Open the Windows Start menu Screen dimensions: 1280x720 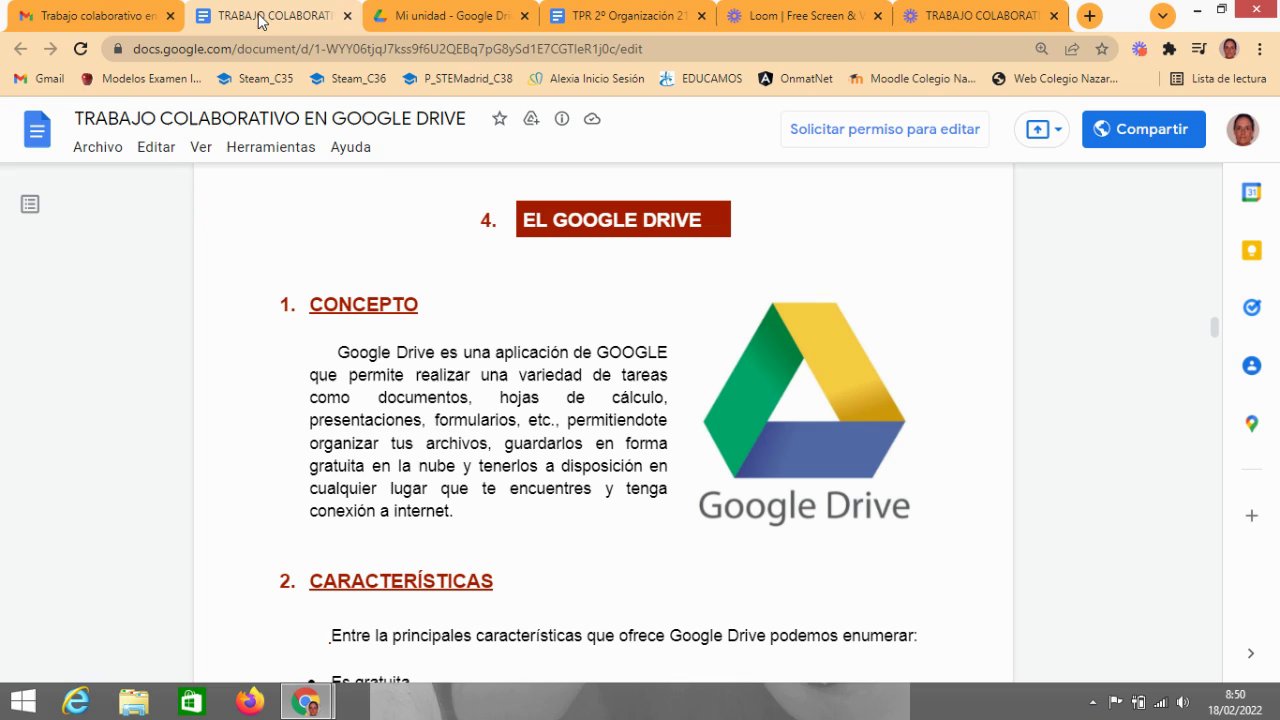pos(22,701)
